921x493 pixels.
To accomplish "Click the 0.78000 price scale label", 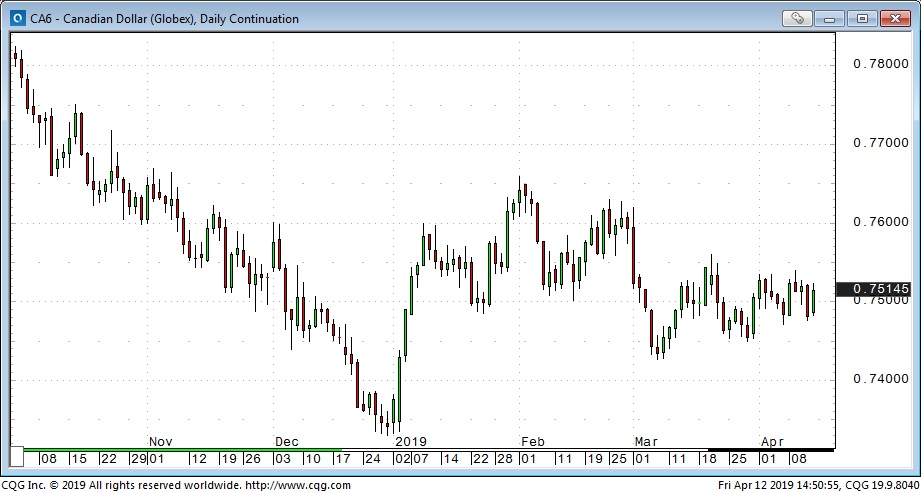I will click(880, 63).
